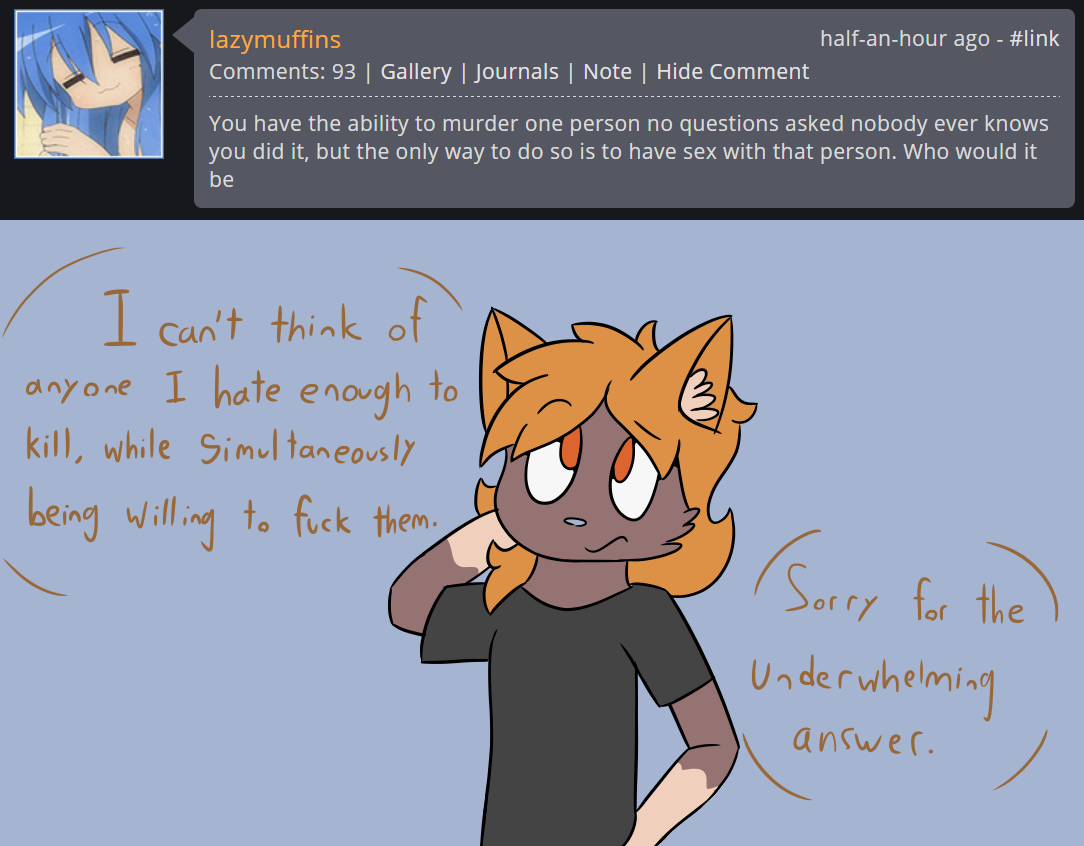Click the pink inner ear of the character
1084x846 pixels.
pyautogui.click(x=700, y=396)
